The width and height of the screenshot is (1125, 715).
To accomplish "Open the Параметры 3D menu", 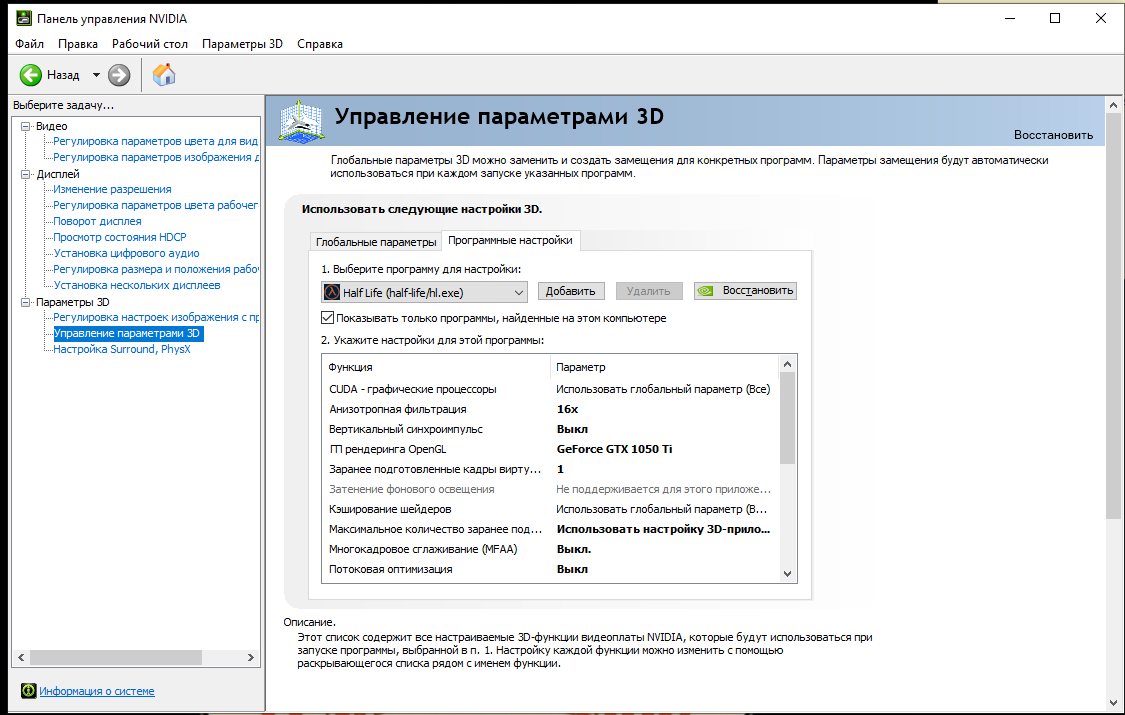I will coord(243,44).
